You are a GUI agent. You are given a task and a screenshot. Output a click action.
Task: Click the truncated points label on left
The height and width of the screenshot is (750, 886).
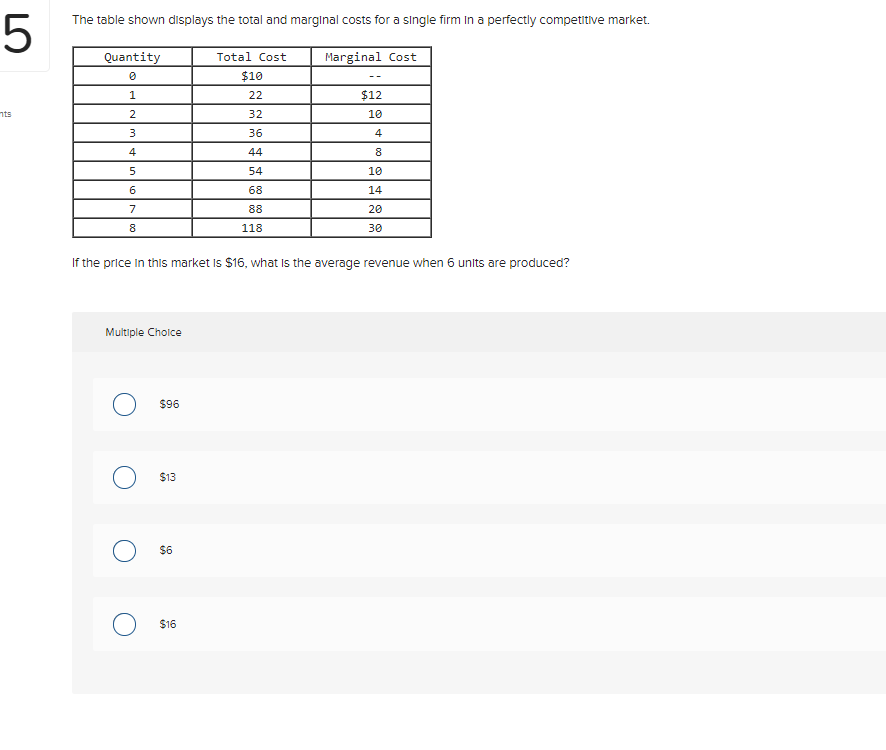[4, 114]
